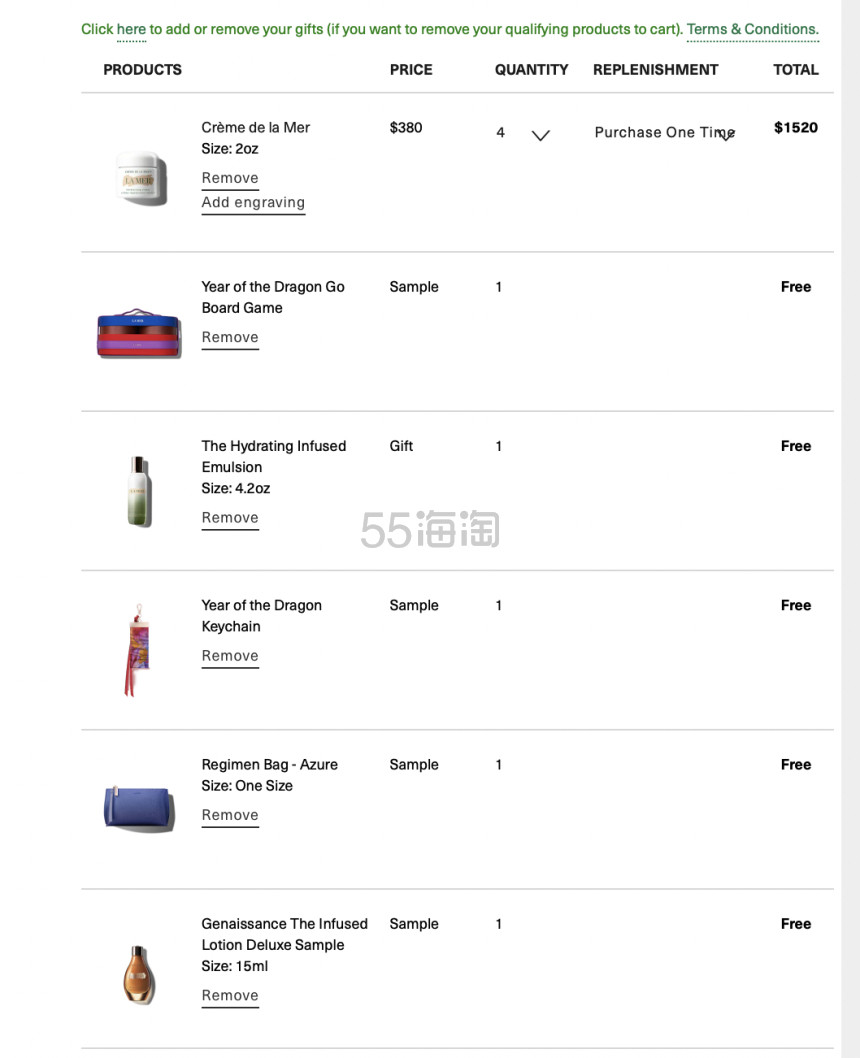
Task: Remove the Genaissance Infused Lotion Deluxe Sample
Action: (x=230, y=995)
